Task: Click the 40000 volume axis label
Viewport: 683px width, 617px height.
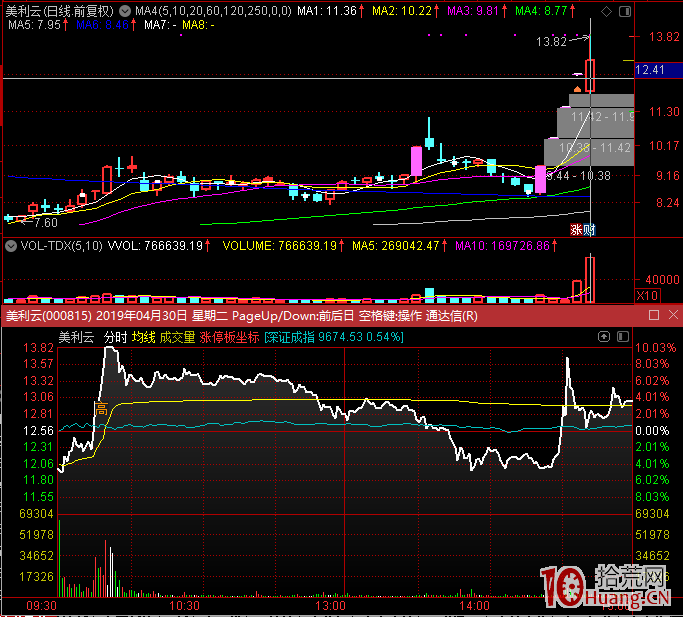Action: 663,279
